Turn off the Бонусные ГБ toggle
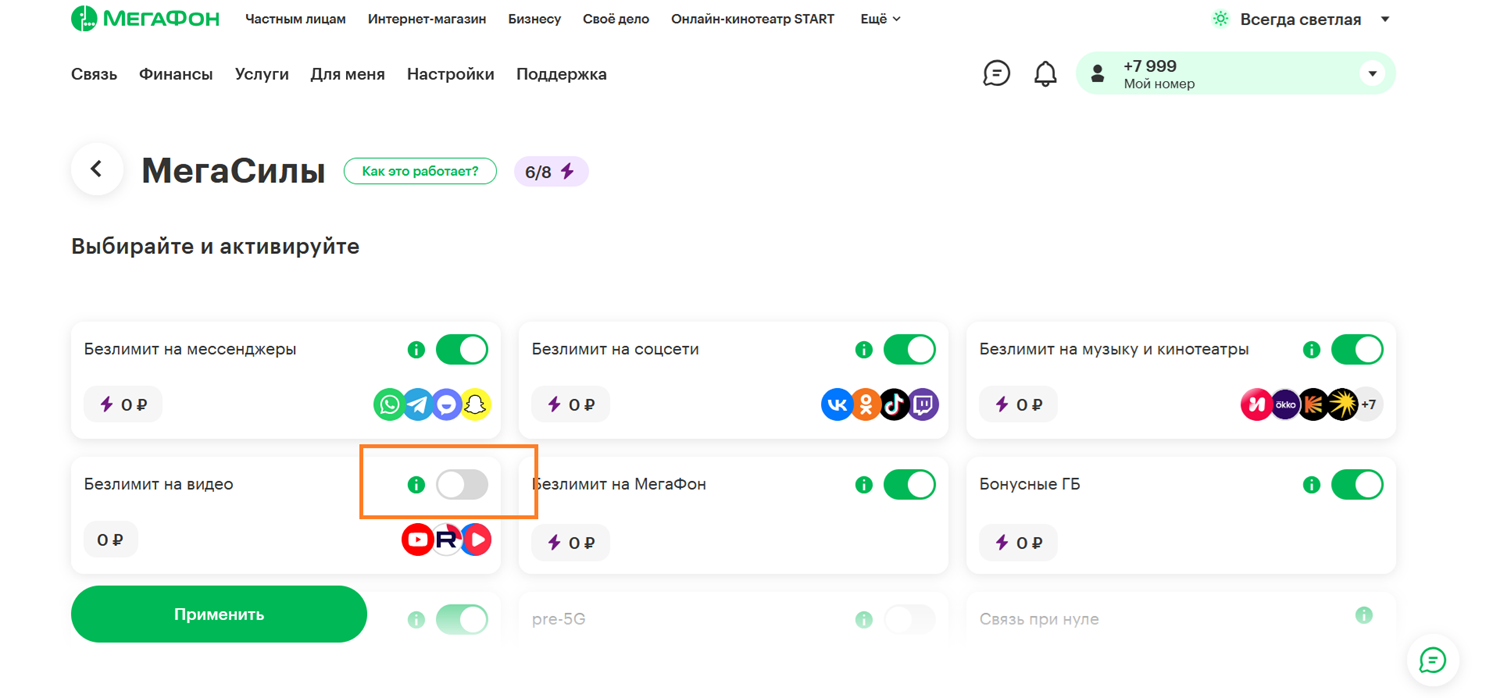The height and width of the screenshot is (698, 1500). click(1357, 485)
